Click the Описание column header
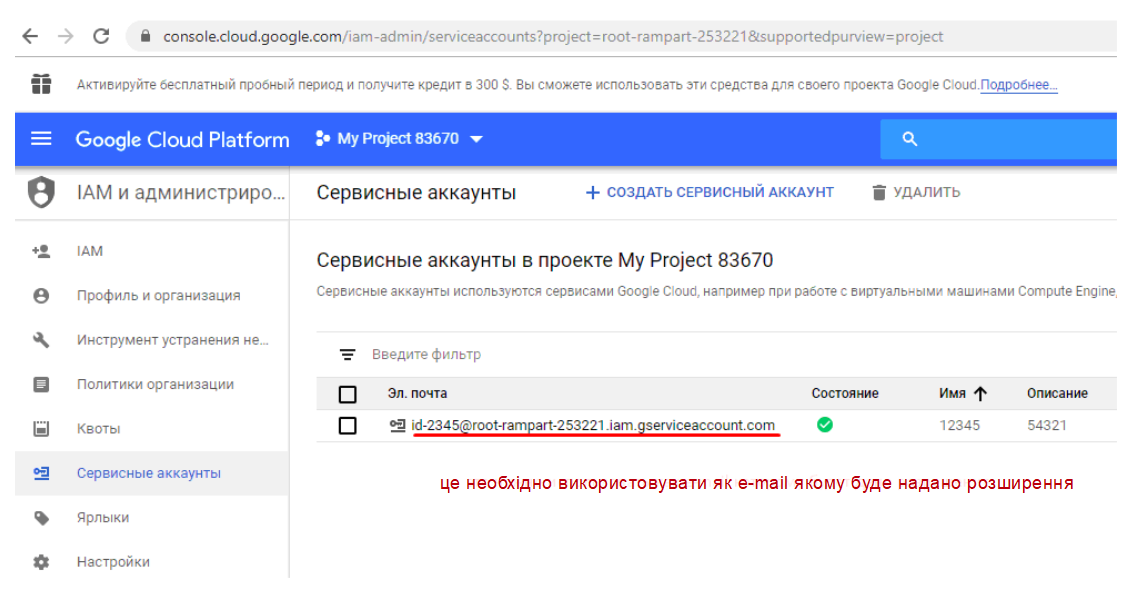The image size is (1133, 596). (x=1057, y=393)
